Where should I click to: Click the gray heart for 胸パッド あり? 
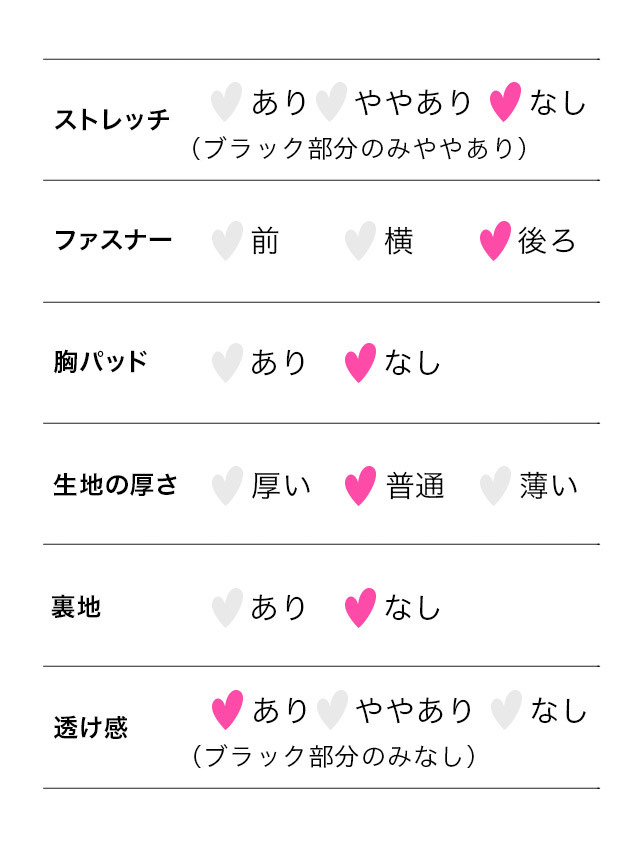click(227, 363)
